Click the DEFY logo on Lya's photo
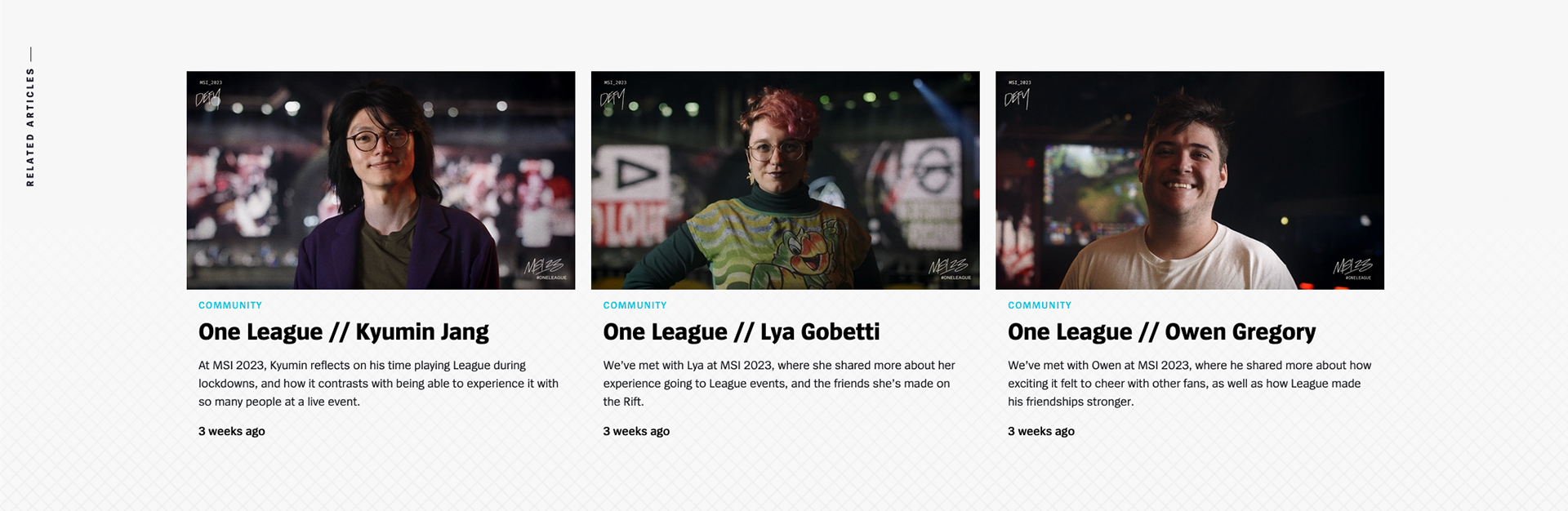Image resolution: width=1568 pixels, height=511 pixels. pos(612,99)
